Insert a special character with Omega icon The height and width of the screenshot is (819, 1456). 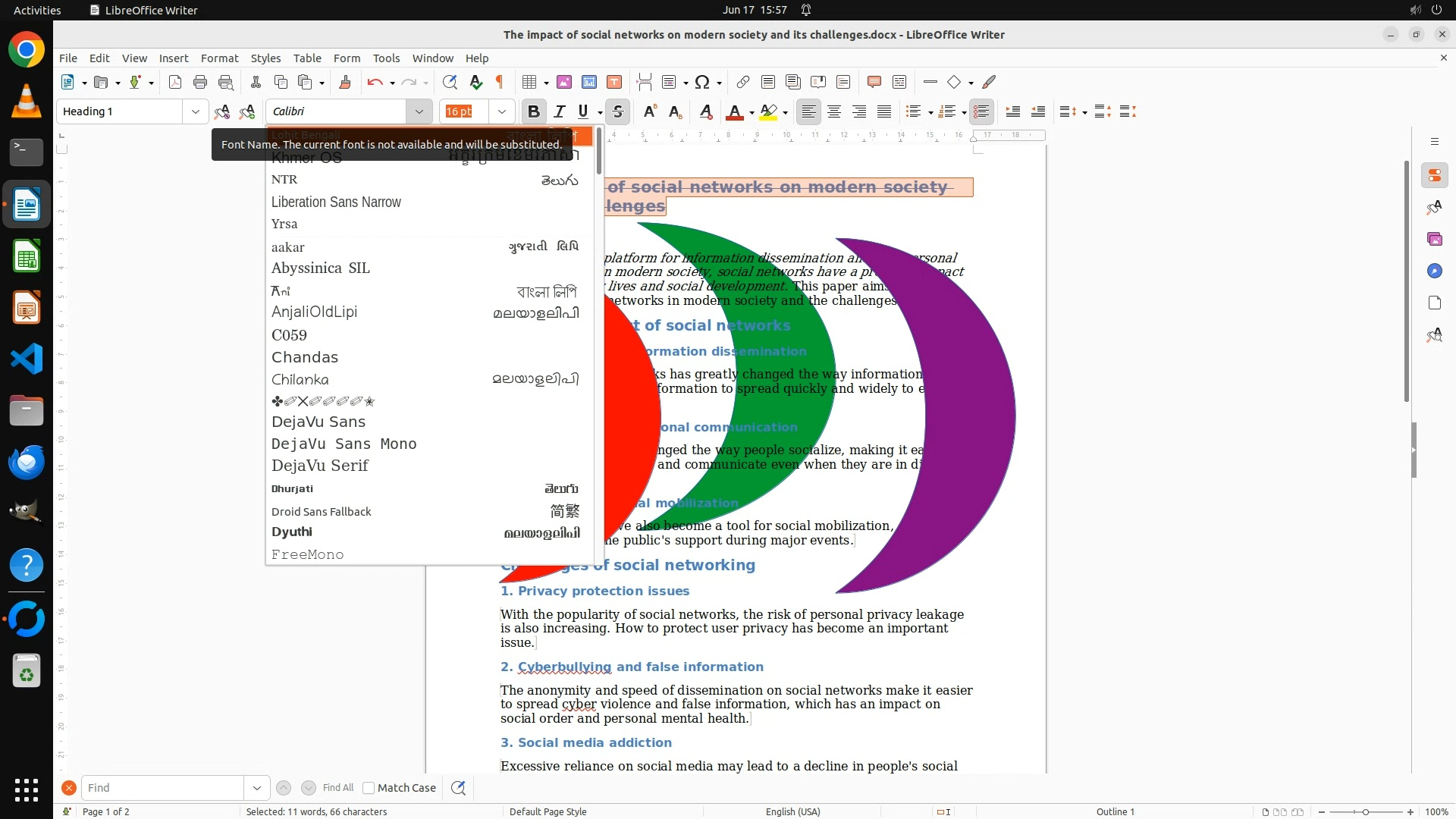[702, 82]
